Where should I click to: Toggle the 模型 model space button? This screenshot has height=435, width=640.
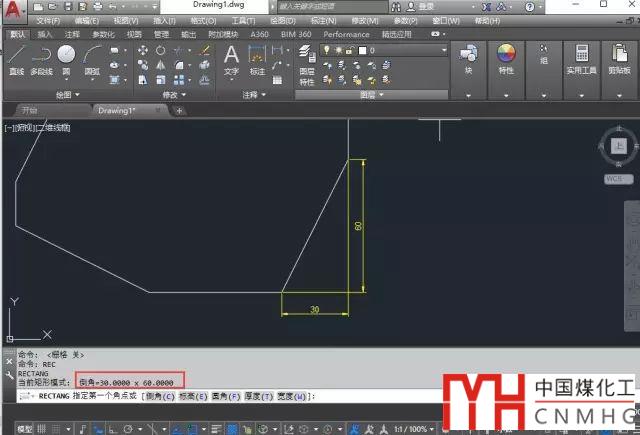(x=25, y=428)
